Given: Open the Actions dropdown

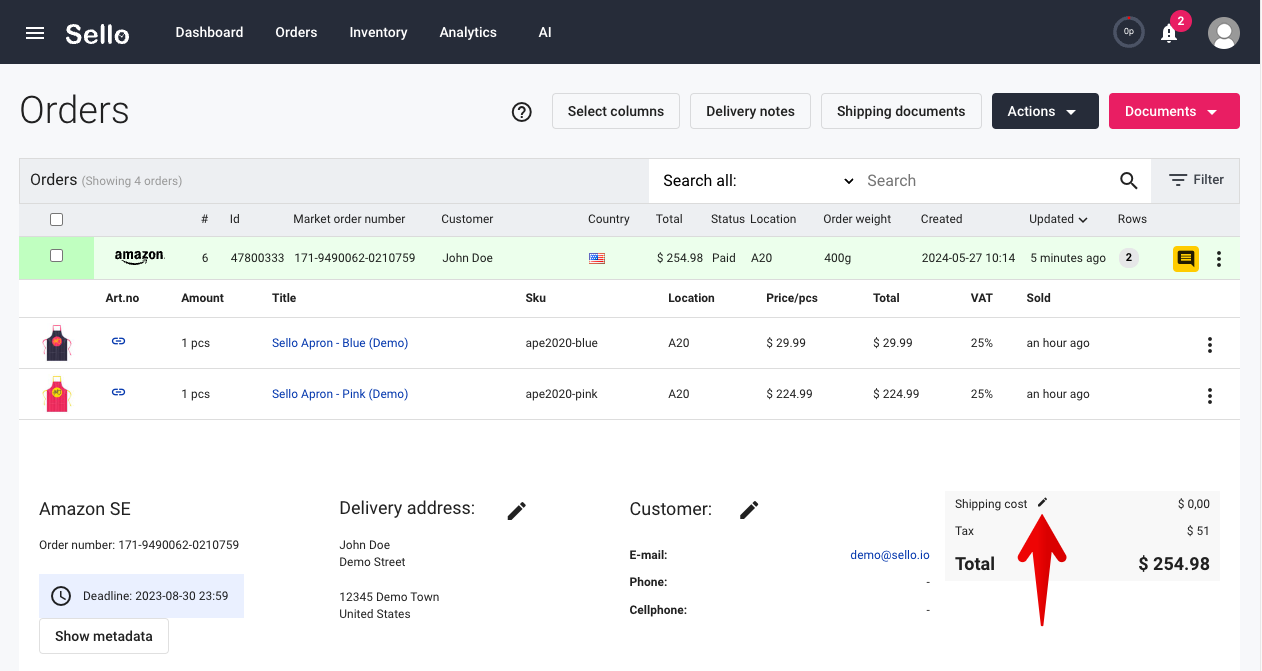Looking at the screenshot, I should 1045,111.
